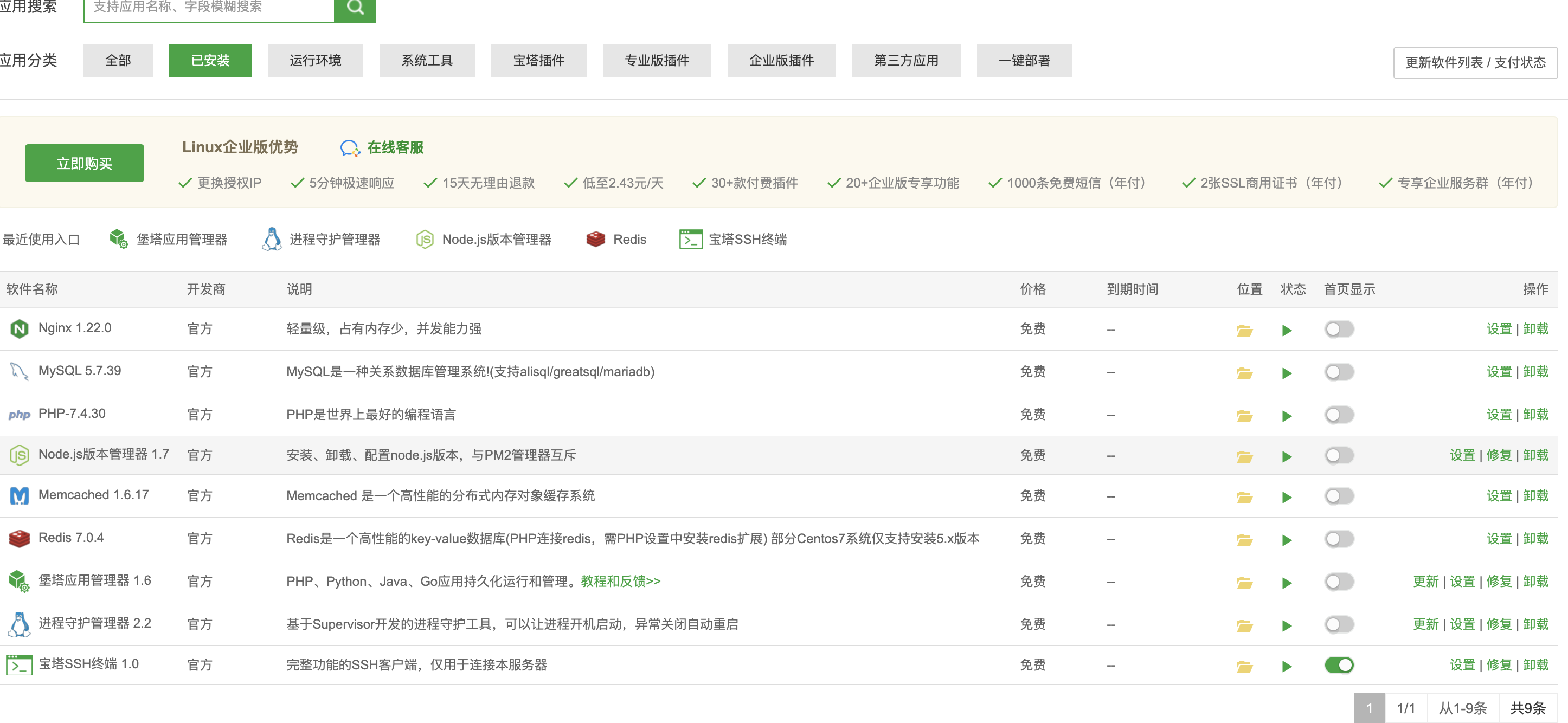Viewport: 1568px width, 723px height.
Task: Open 堡塔应用管理器 from recent shortcuts
Action: [168, 239]
